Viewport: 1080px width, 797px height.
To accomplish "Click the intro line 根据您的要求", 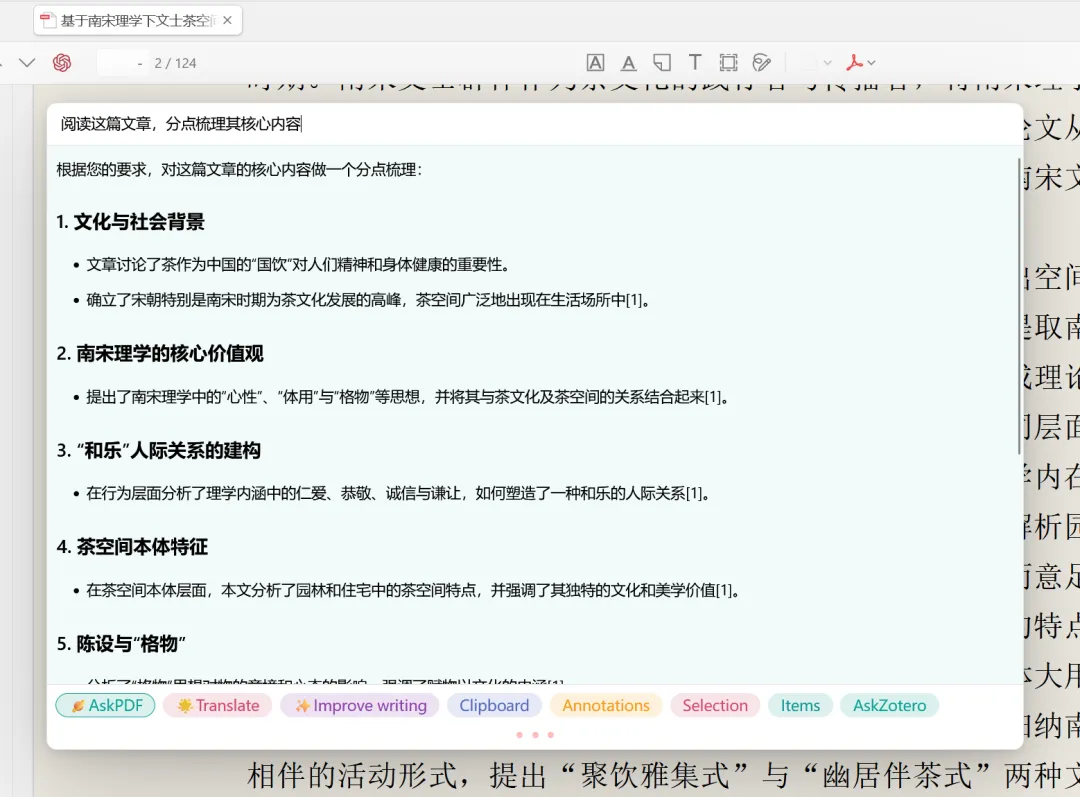I will pyautogui.click(x=239, y=169).
